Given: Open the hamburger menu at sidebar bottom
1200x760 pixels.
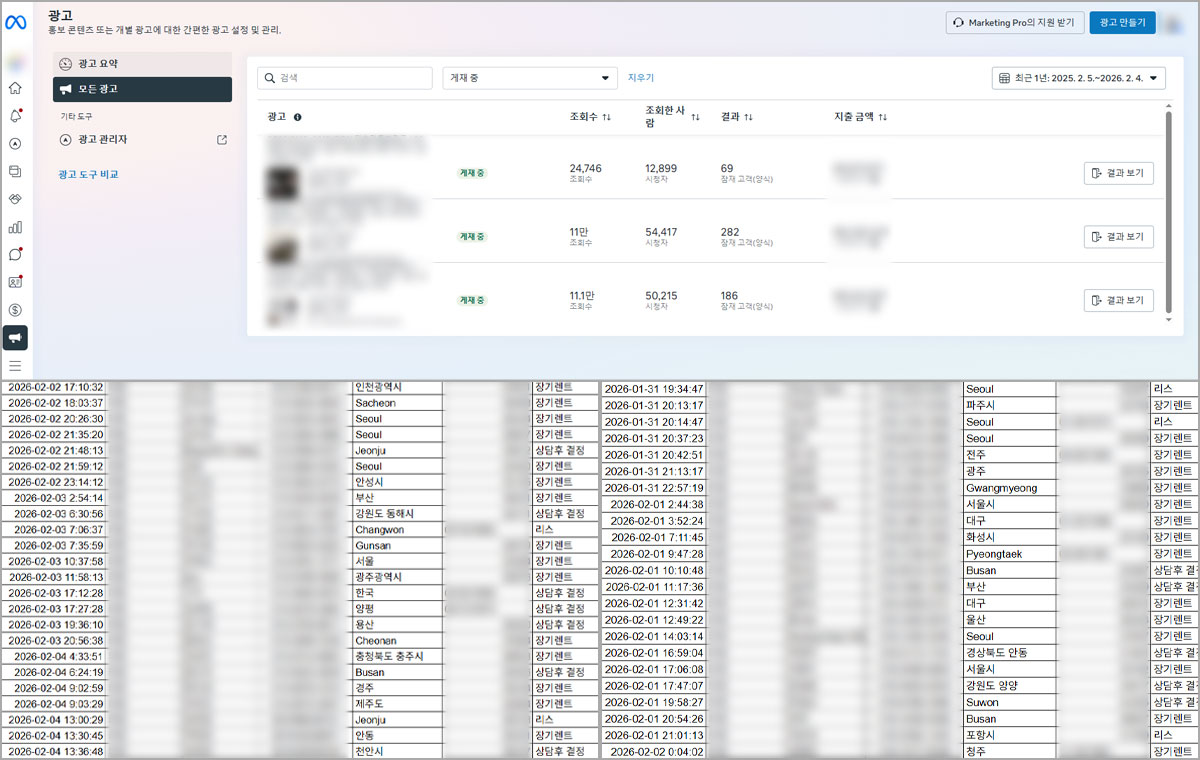Looking at the screenshot, I should (15, 366).
